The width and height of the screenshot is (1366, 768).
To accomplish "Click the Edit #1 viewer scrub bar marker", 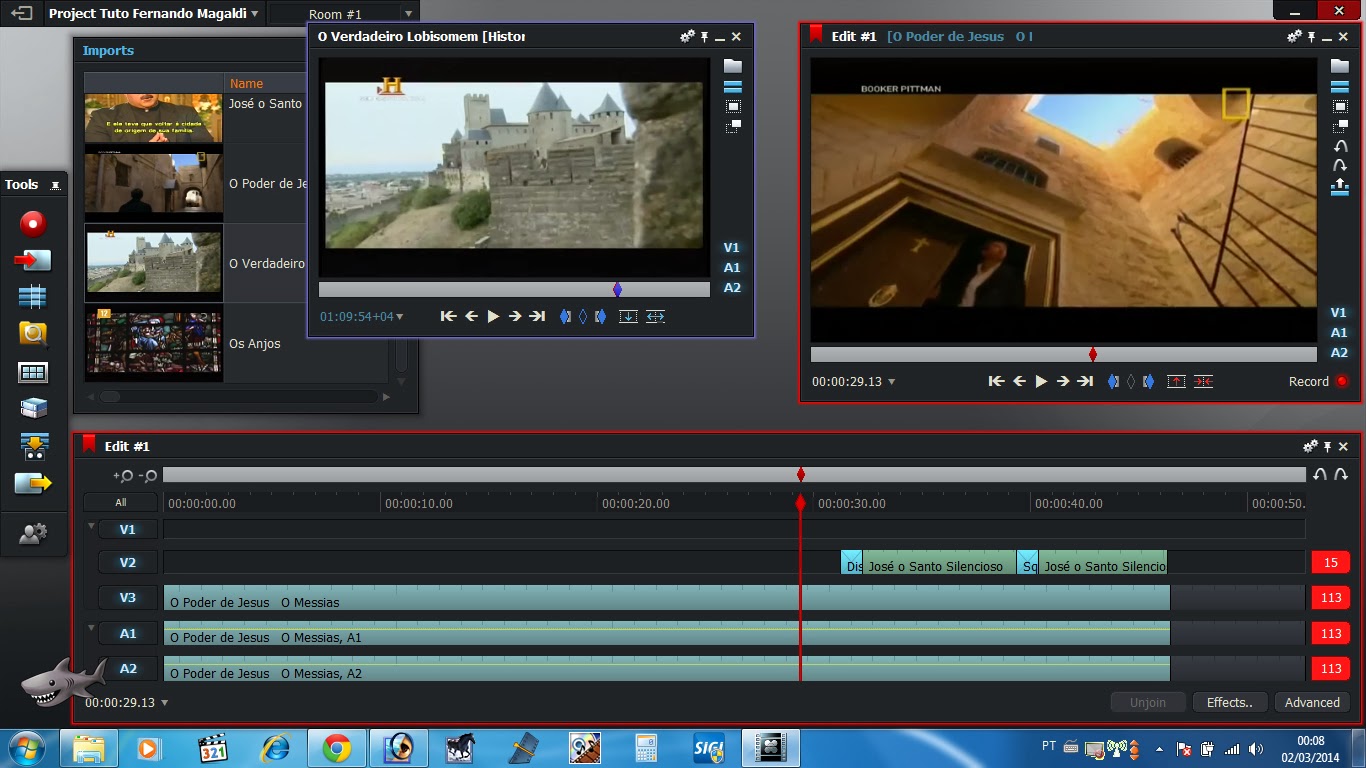I will [x=1093, y=354].
